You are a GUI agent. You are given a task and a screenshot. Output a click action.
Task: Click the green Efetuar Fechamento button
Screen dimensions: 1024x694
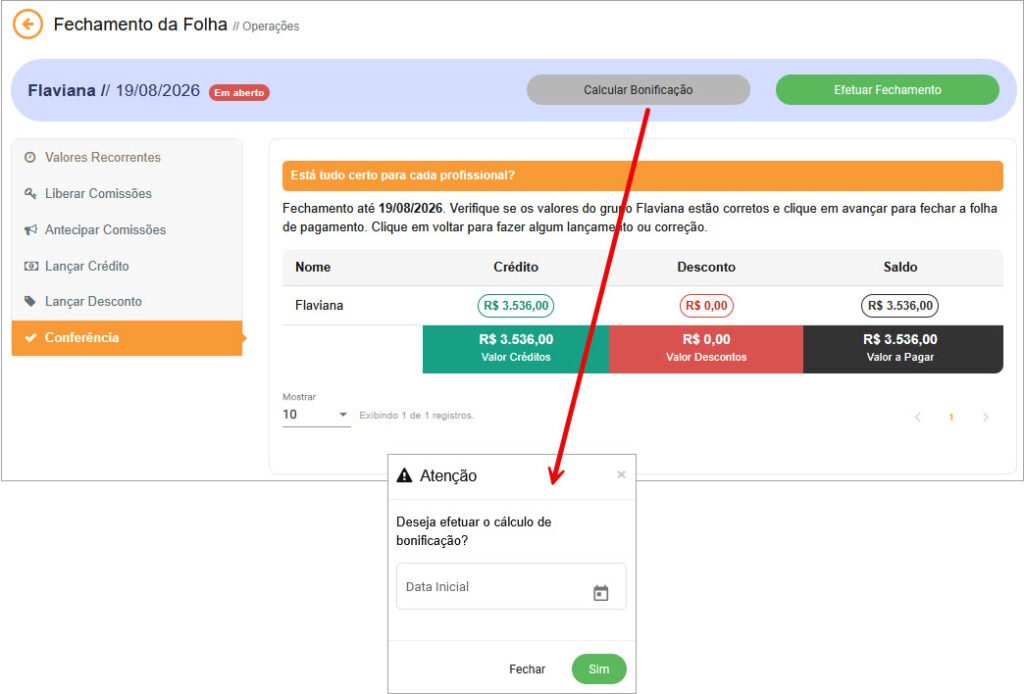(x=888, y=90)
